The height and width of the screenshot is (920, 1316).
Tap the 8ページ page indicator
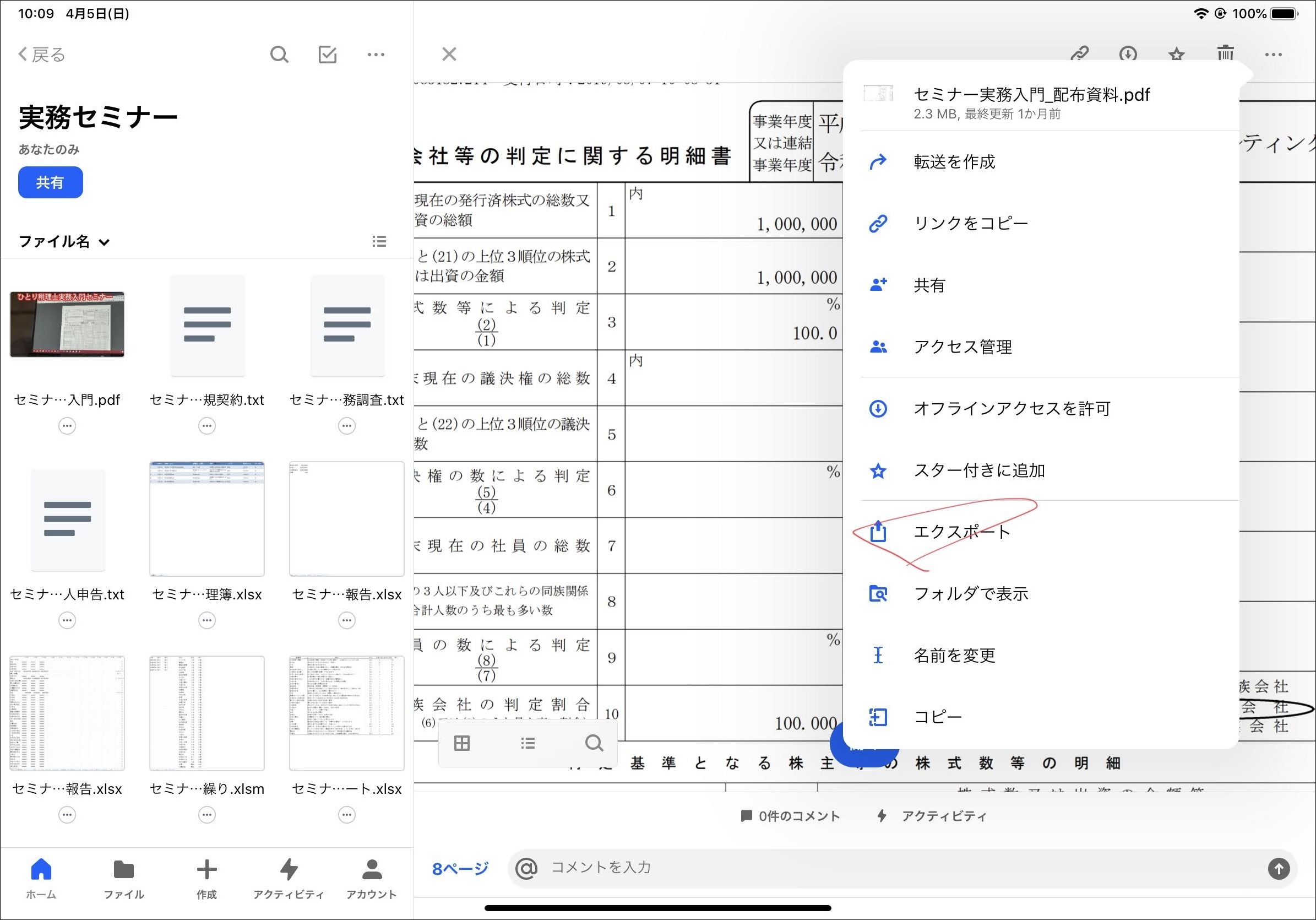pyautogui.click(x=460, y=869)
